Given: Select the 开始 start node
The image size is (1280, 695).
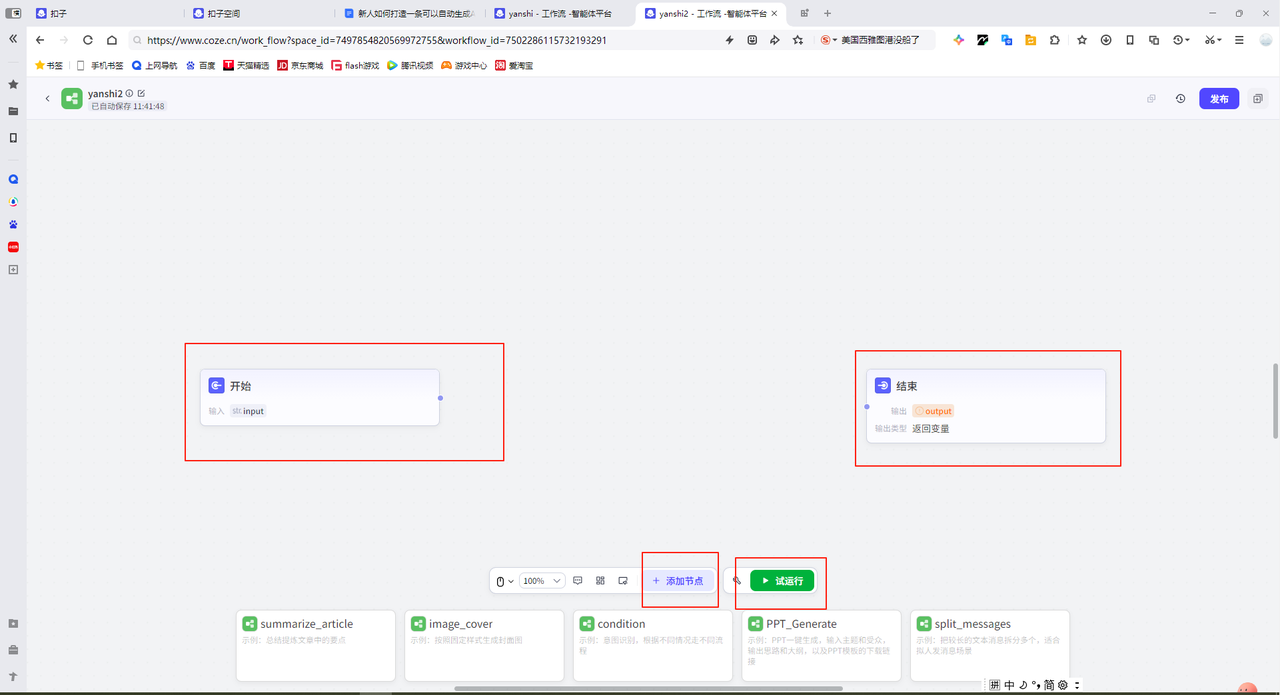Looking at the screenshot, I should coord(320,397).
